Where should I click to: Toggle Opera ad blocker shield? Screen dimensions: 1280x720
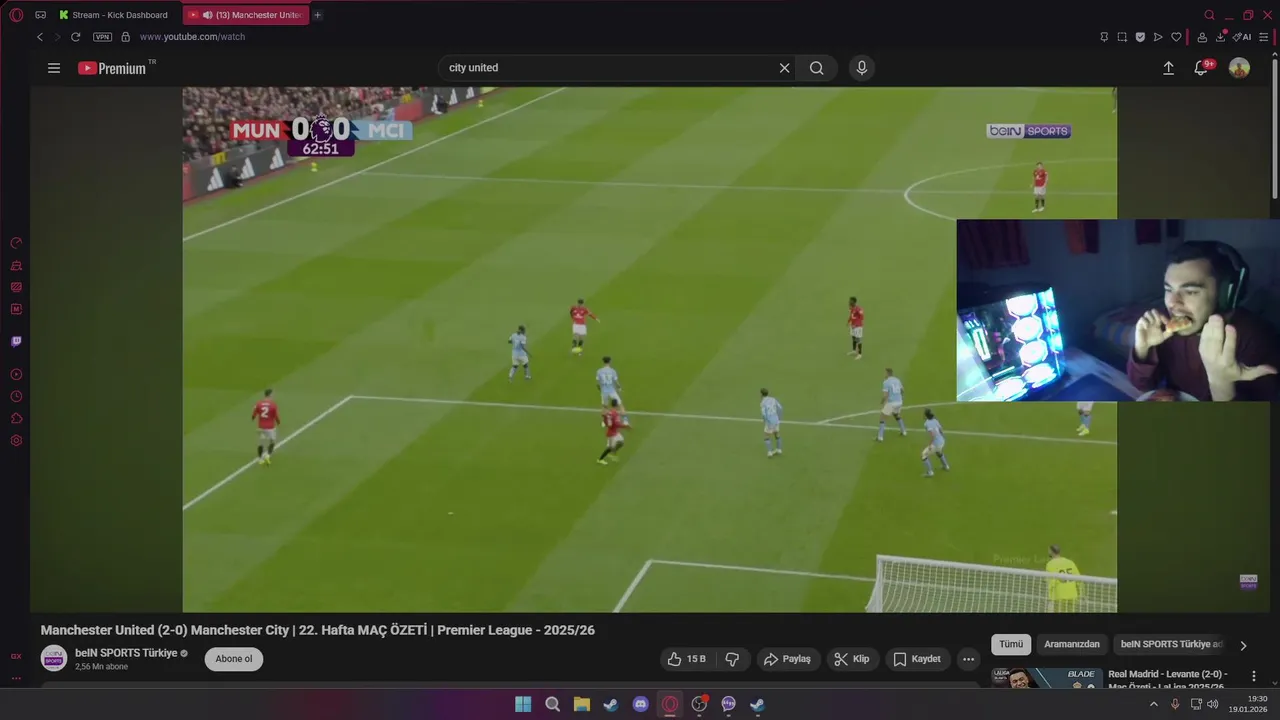pos(1140,37)
